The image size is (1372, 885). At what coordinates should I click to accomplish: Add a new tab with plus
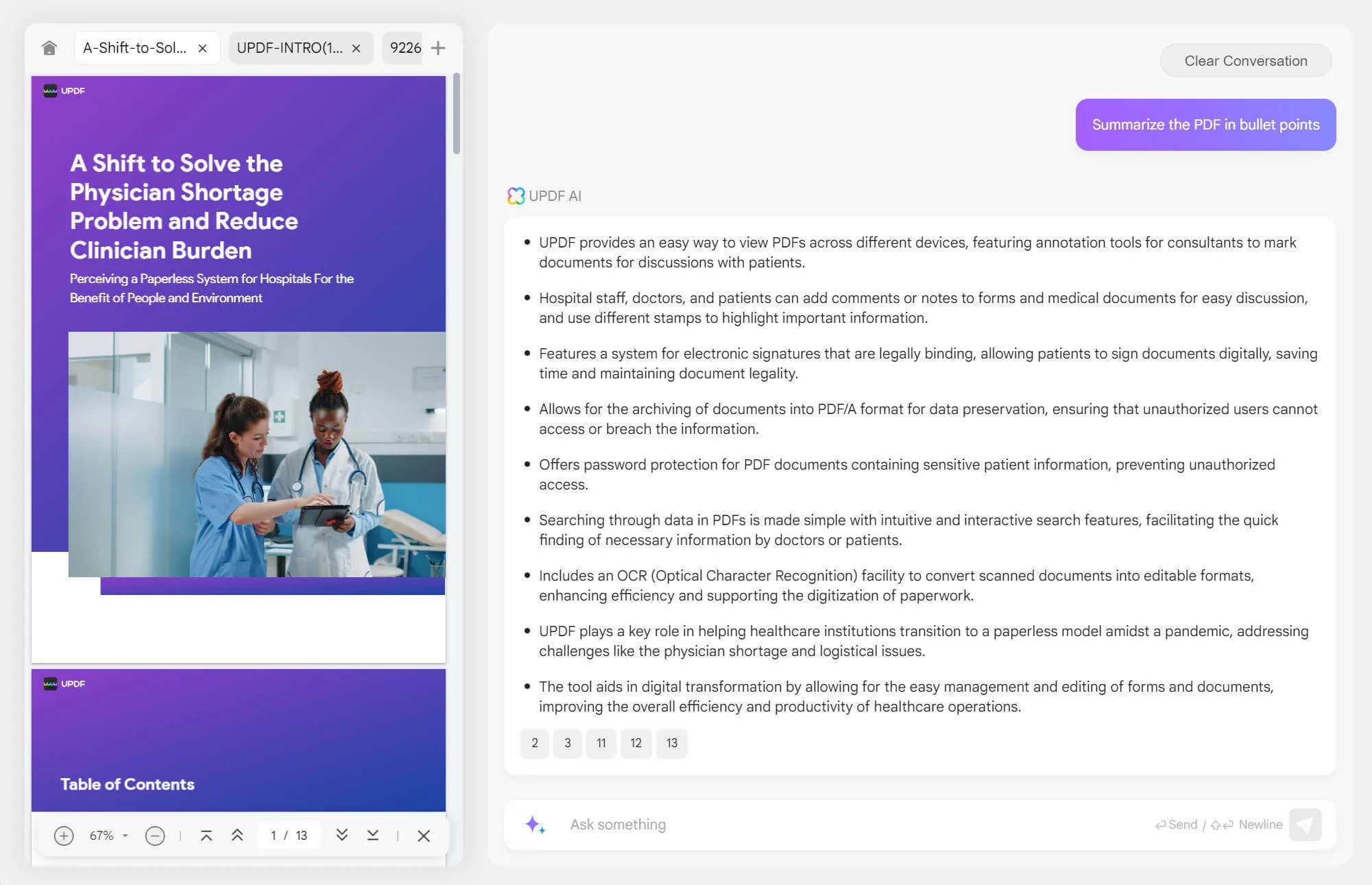(438, 48)
